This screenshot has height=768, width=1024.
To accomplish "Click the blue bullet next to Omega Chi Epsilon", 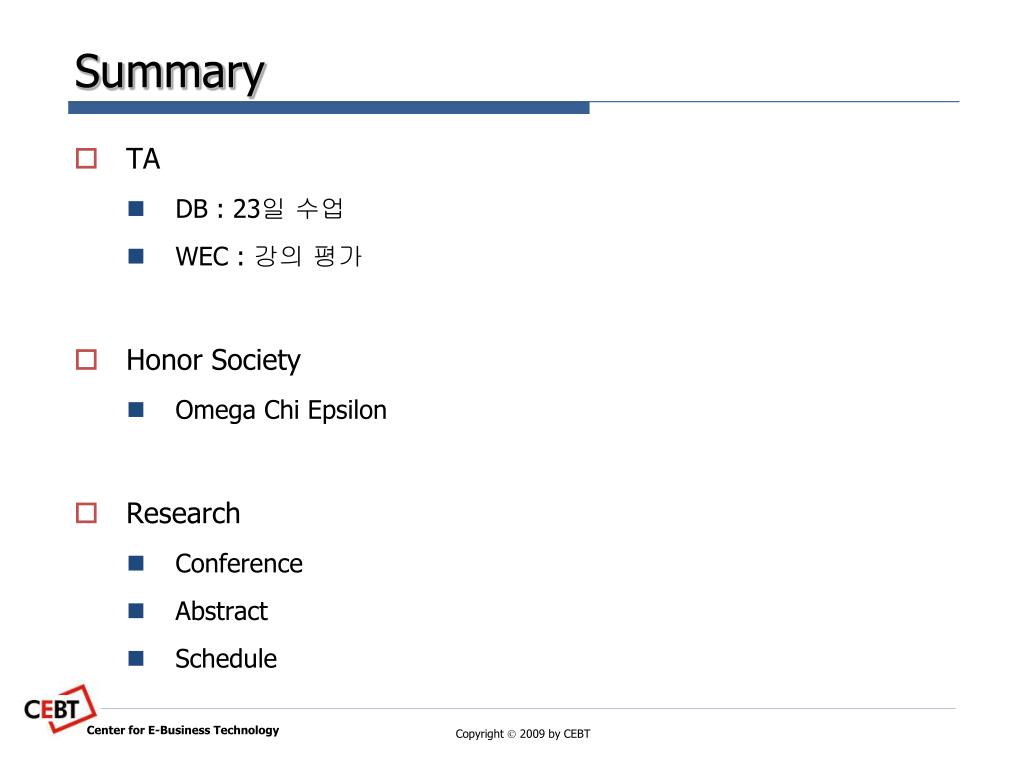I will pyautogui.click(x=136, y=409).
